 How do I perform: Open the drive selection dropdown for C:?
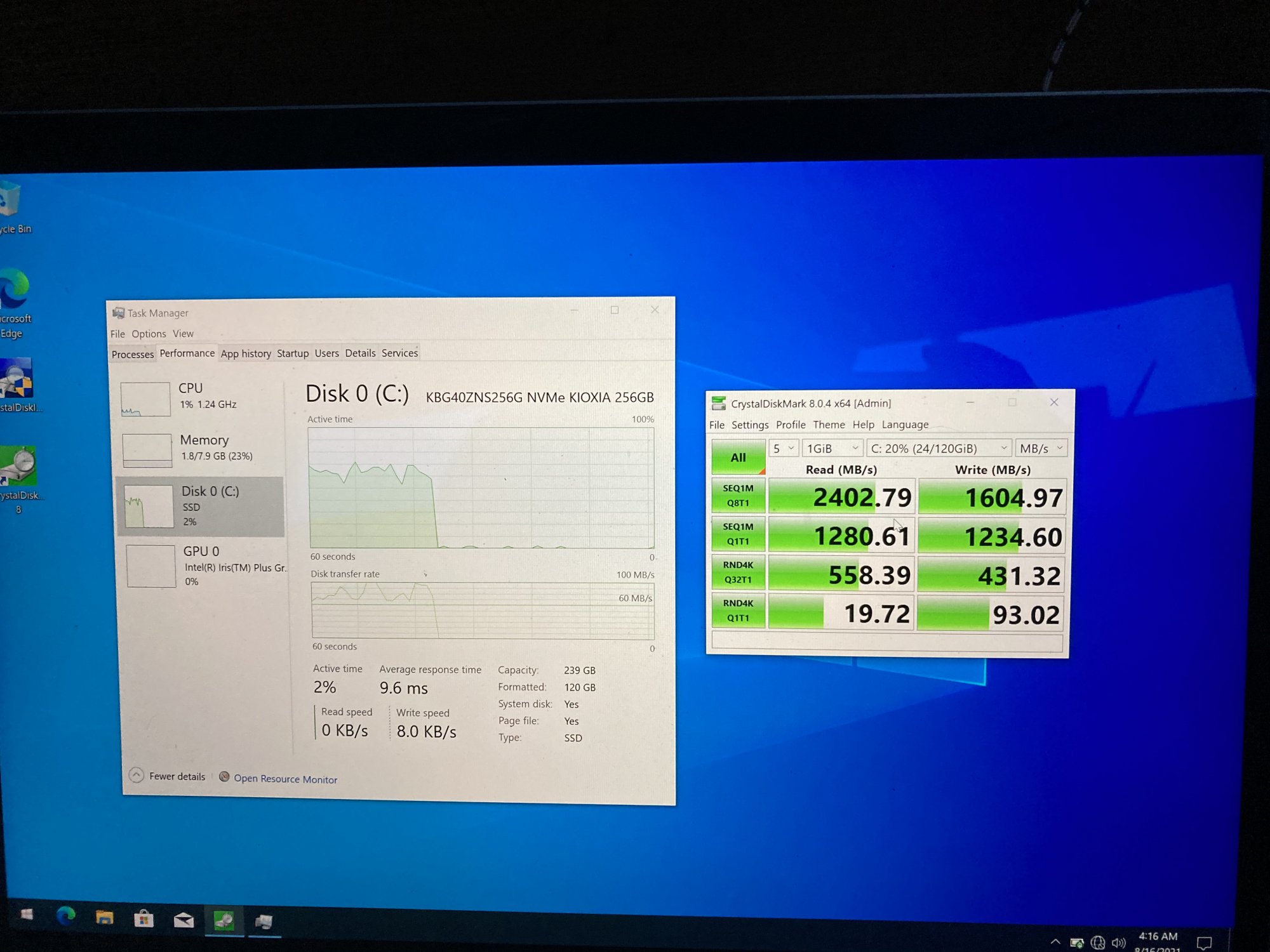click(x=939, y=448)
